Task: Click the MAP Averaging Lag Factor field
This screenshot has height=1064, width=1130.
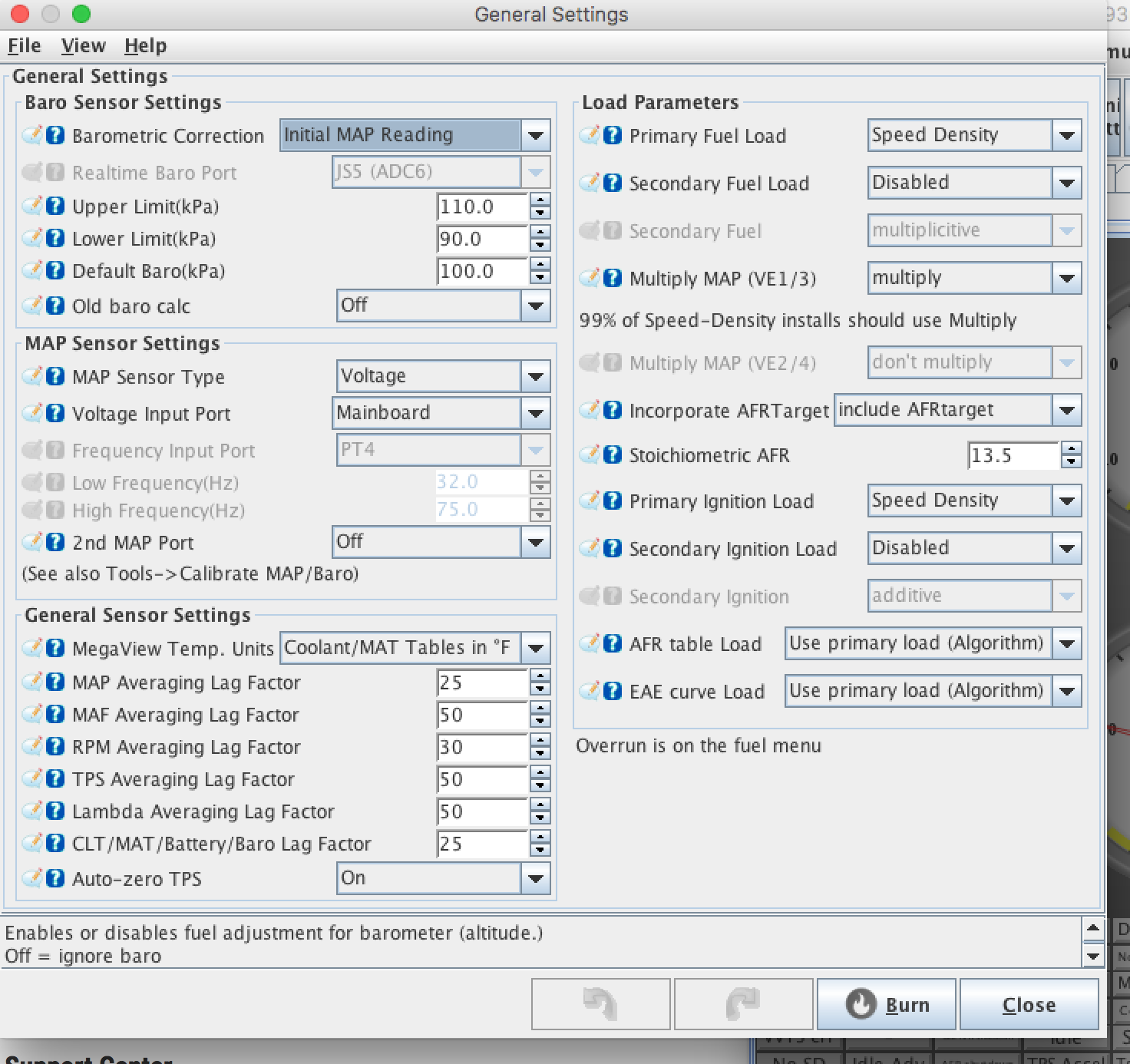Action: pos(481,682)
